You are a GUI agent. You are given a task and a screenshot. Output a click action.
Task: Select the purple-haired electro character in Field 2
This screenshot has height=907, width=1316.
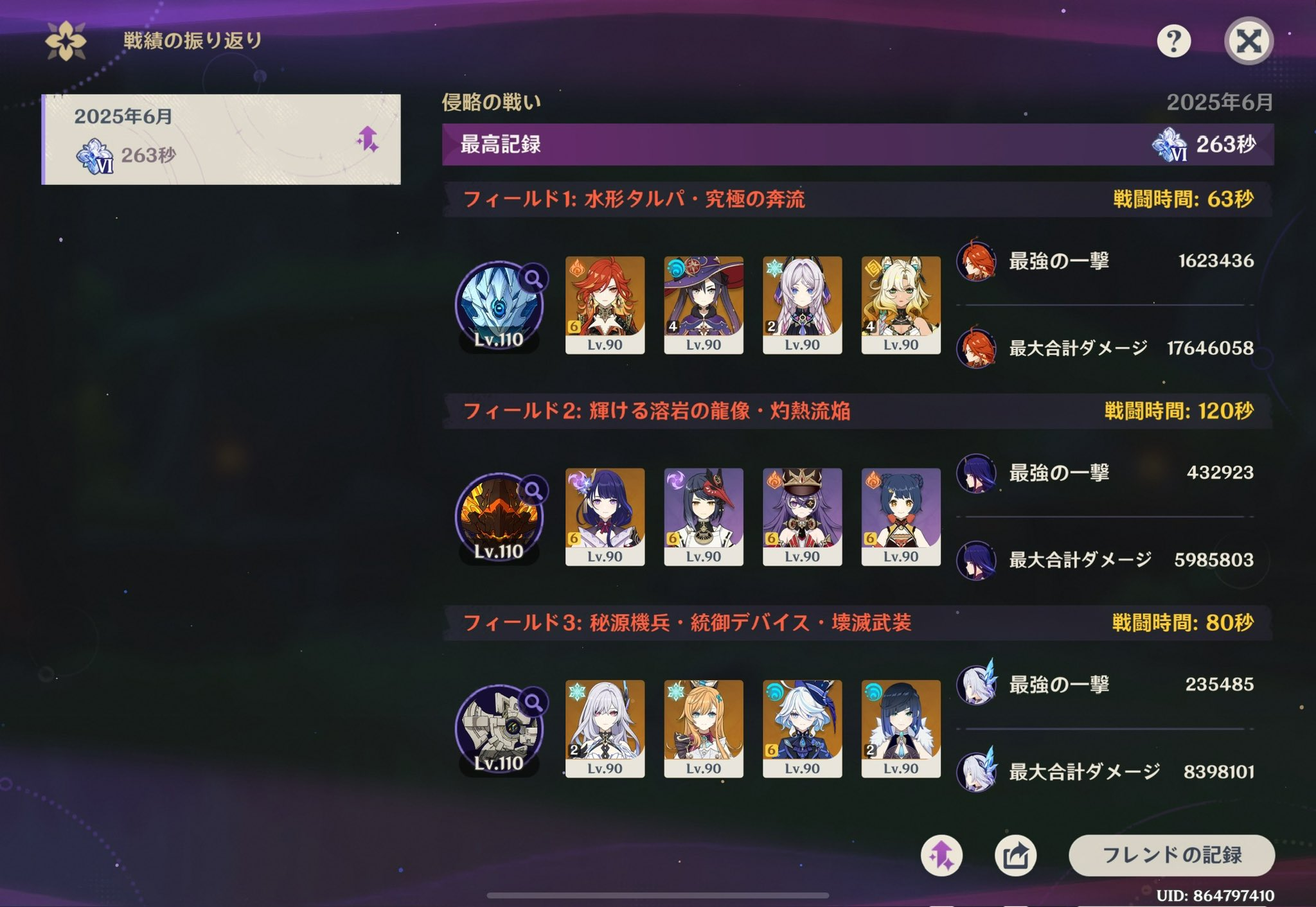click(605, 517)
